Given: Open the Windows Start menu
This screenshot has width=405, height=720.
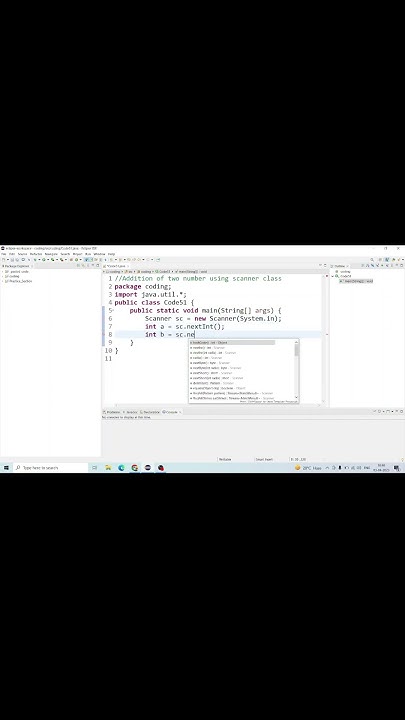Looking at the screenshot, I should coord(6,467).
